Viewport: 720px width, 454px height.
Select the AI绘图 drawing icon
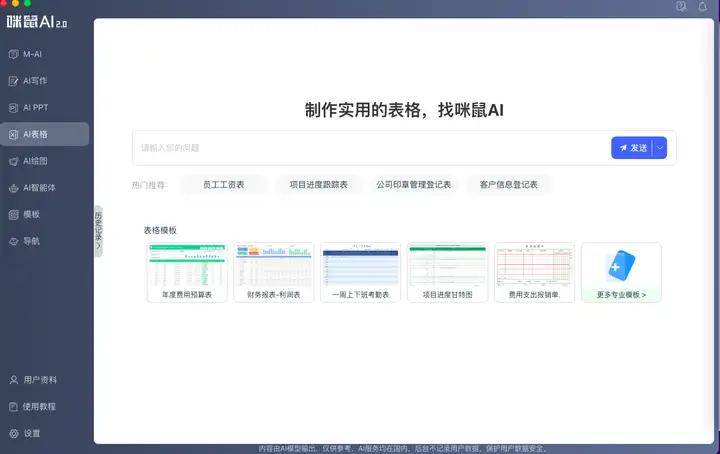[x=13, y=161]
